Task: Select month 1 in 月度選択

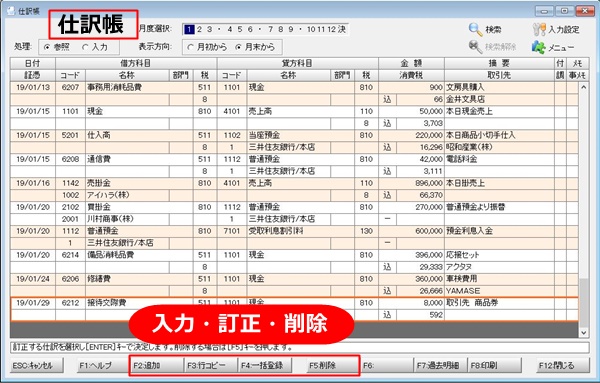Action: point(189,29)
